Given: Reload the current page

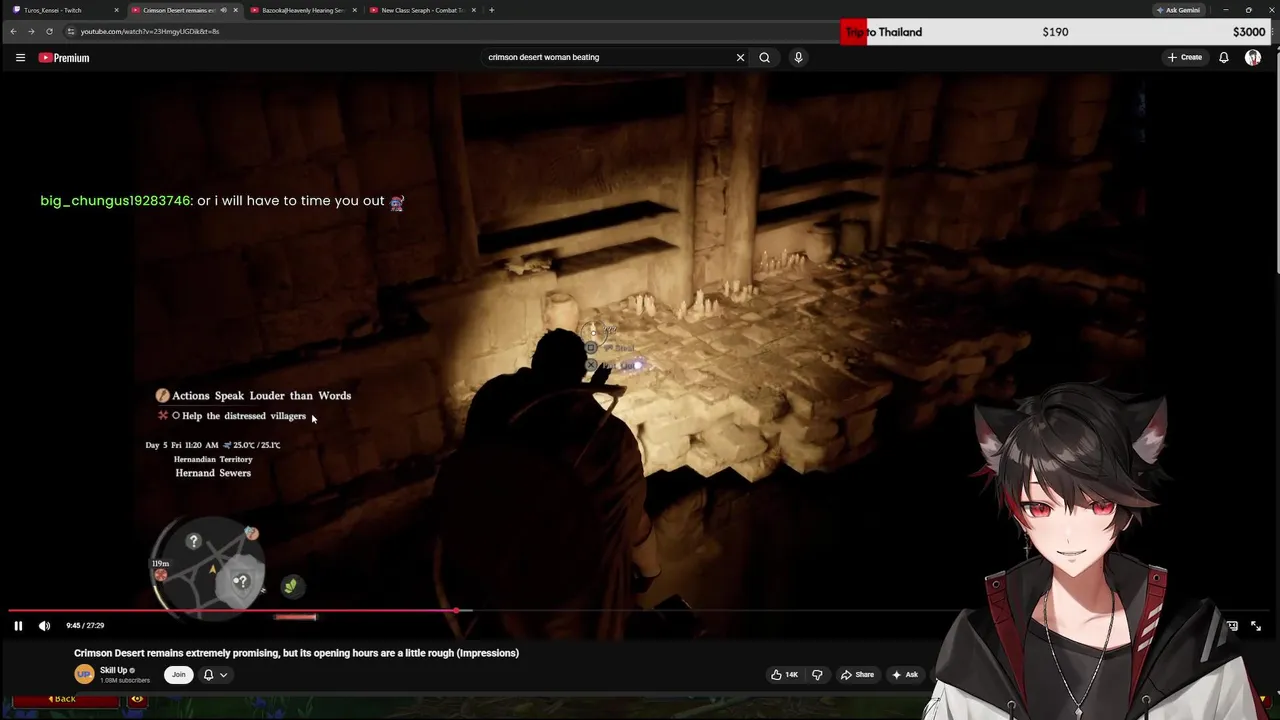Looking at the screenshot, I should tap(49, 31).
